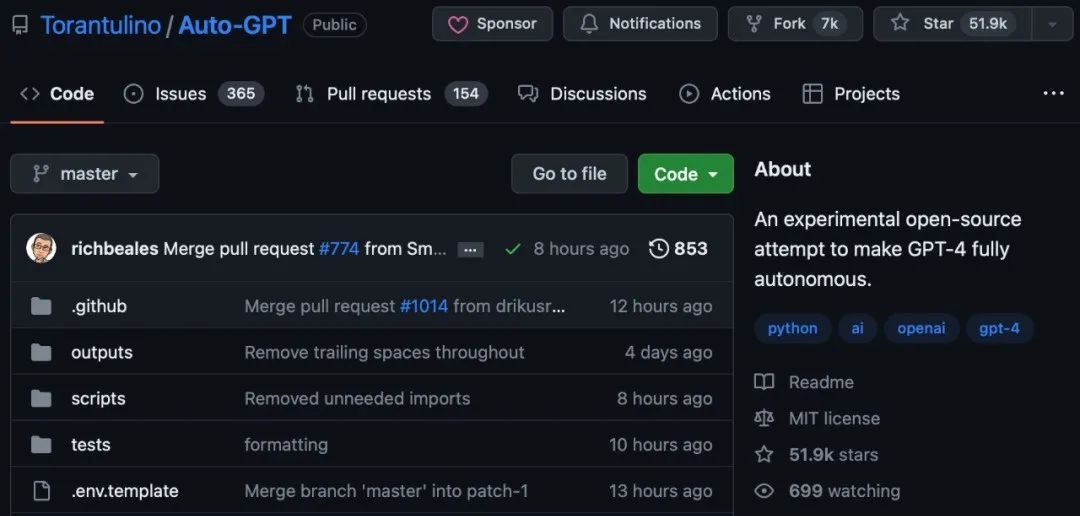
Task: Click the green check status icon
Action: tap(512, 249)
